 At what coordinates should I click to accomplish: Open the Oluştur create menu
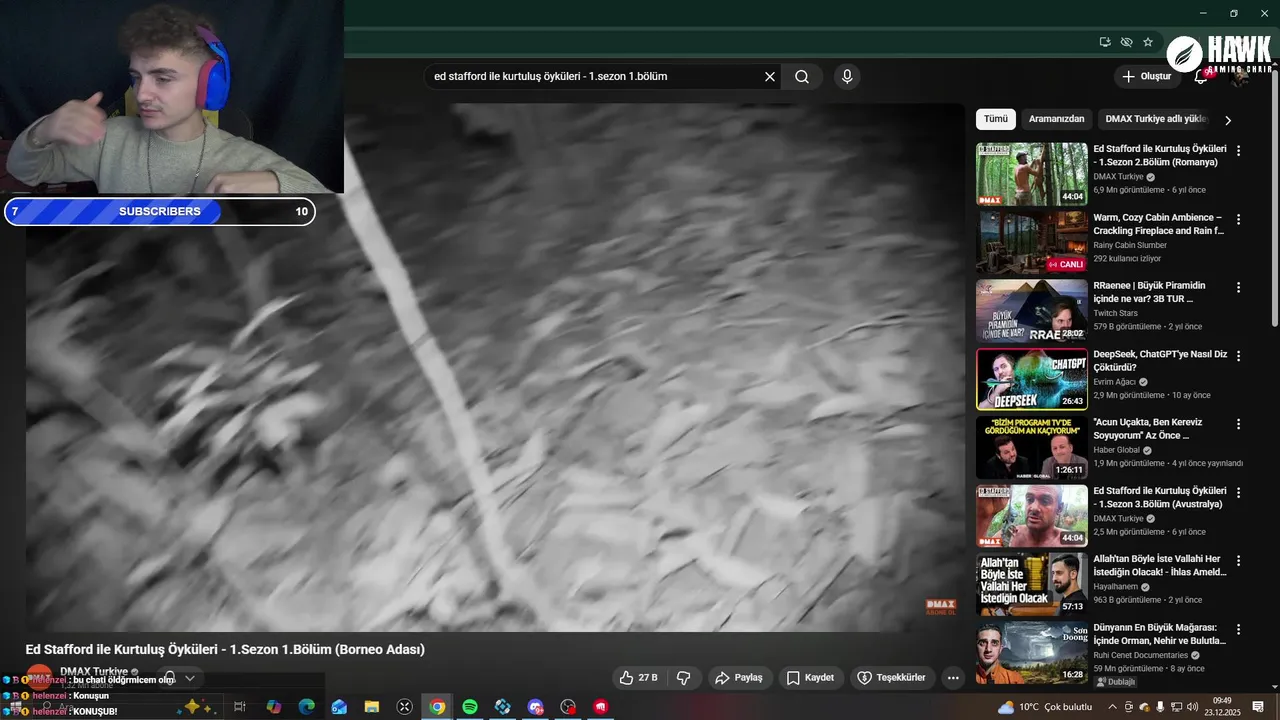point(1146,76)
